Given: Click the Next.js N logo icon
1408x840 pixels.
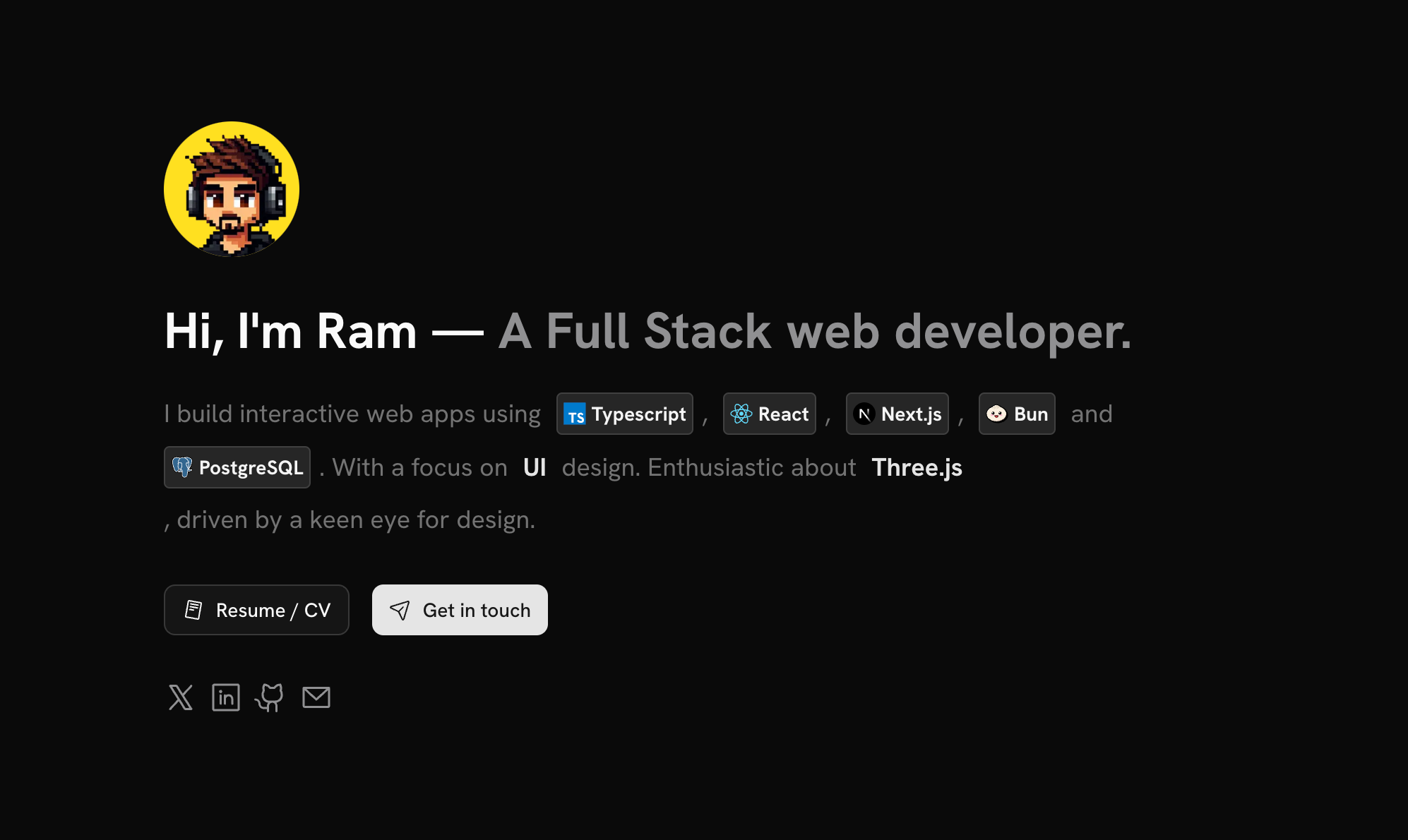Looking at the screenshot, I should pos(864,414).
